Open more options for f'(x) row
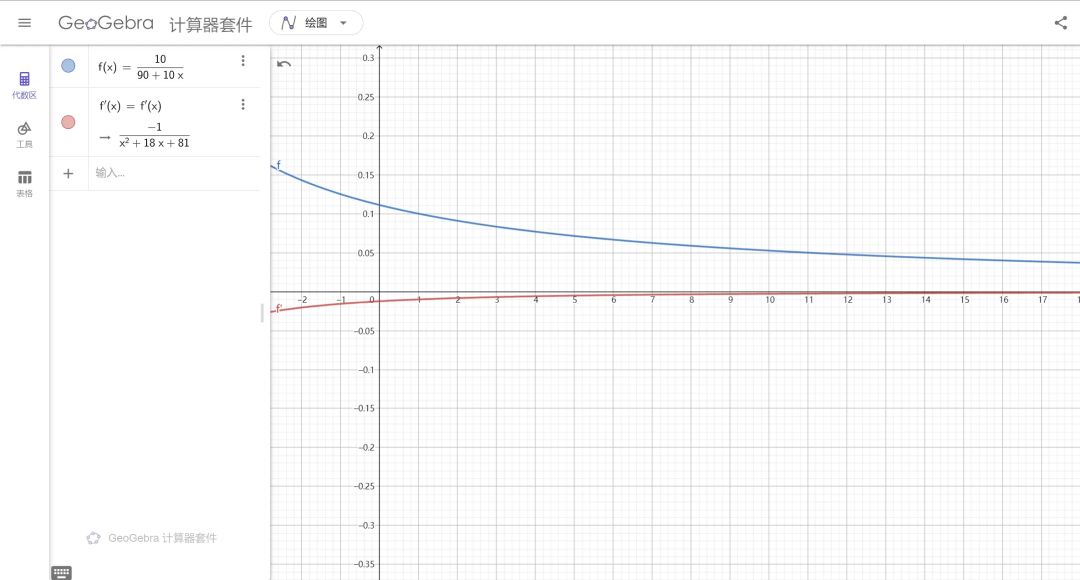The height and width of the screenshot is (580, 1080). tap(242, 104)
